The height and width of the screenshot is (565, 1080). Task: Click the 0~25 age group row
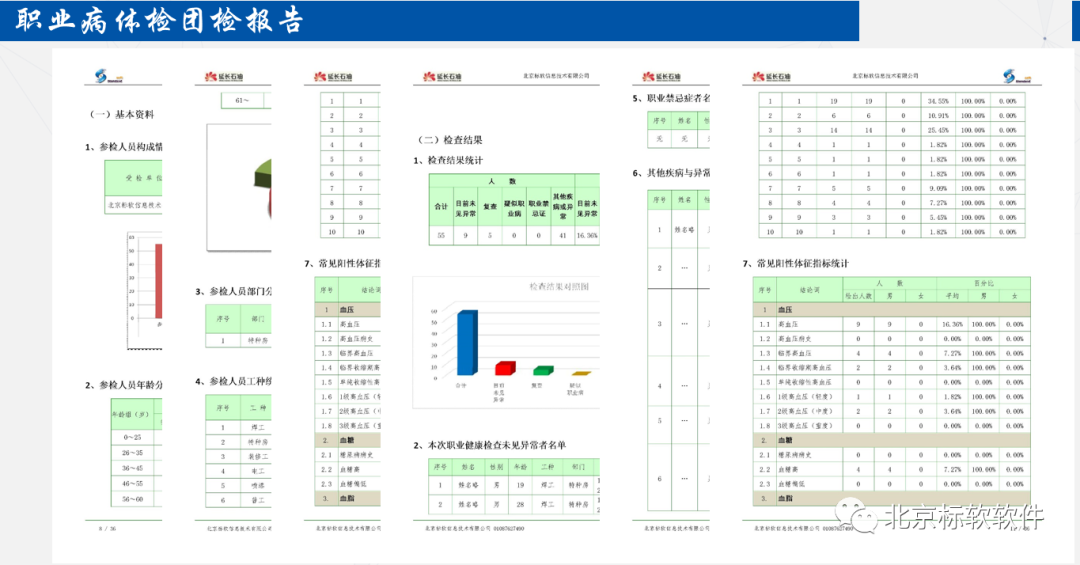136,438
